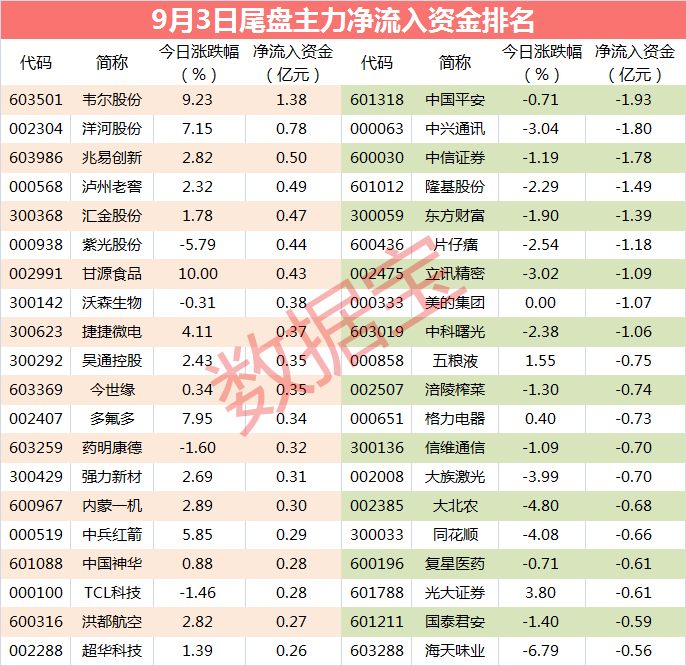Click stock name 大北农
The height and width of the screenshot is (666, 686).
(x=455, y=505)
